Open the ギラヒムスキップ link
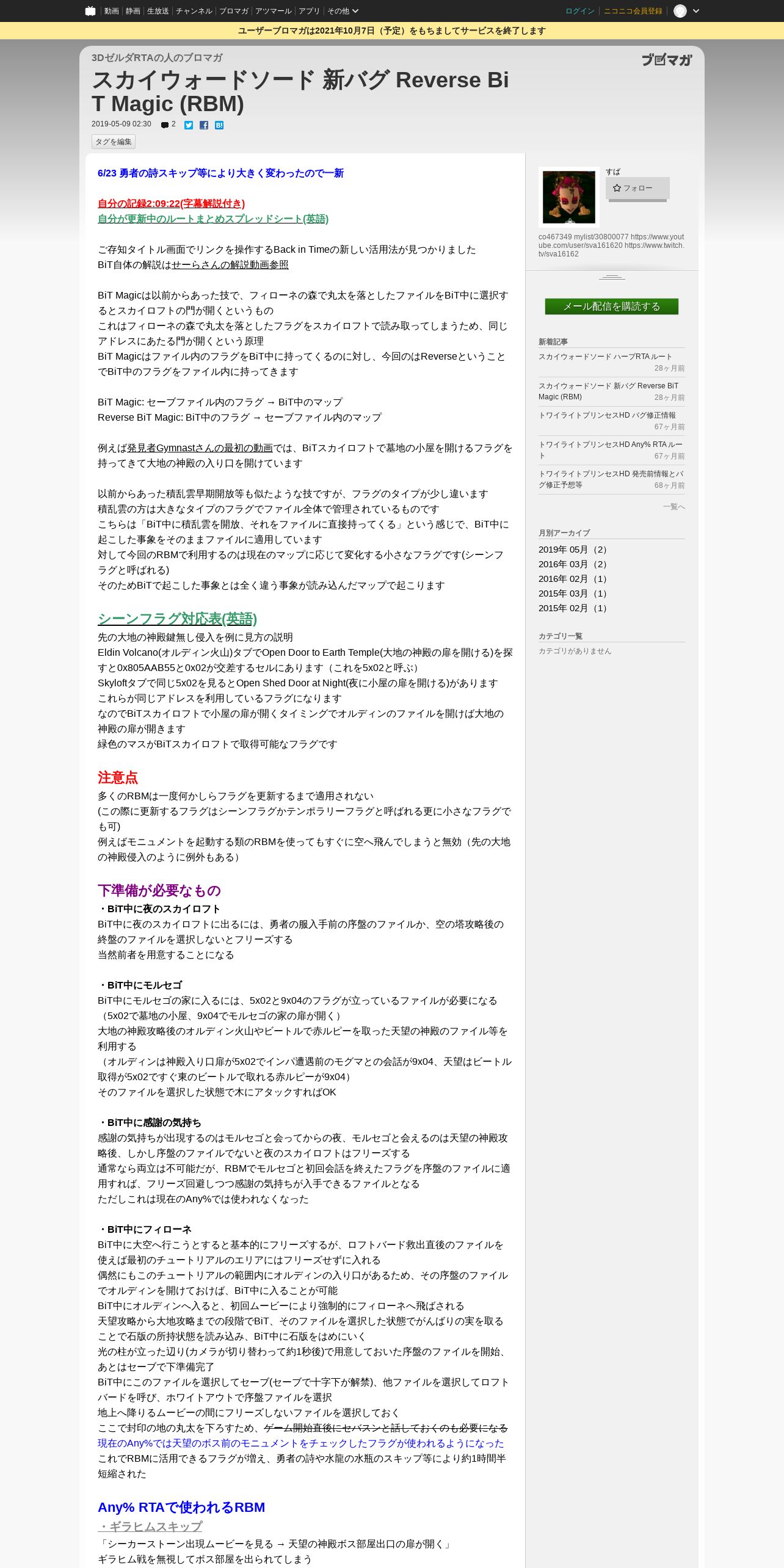Image resolution: width=784 pixels, height=1568 pixels. [150, 1526]
